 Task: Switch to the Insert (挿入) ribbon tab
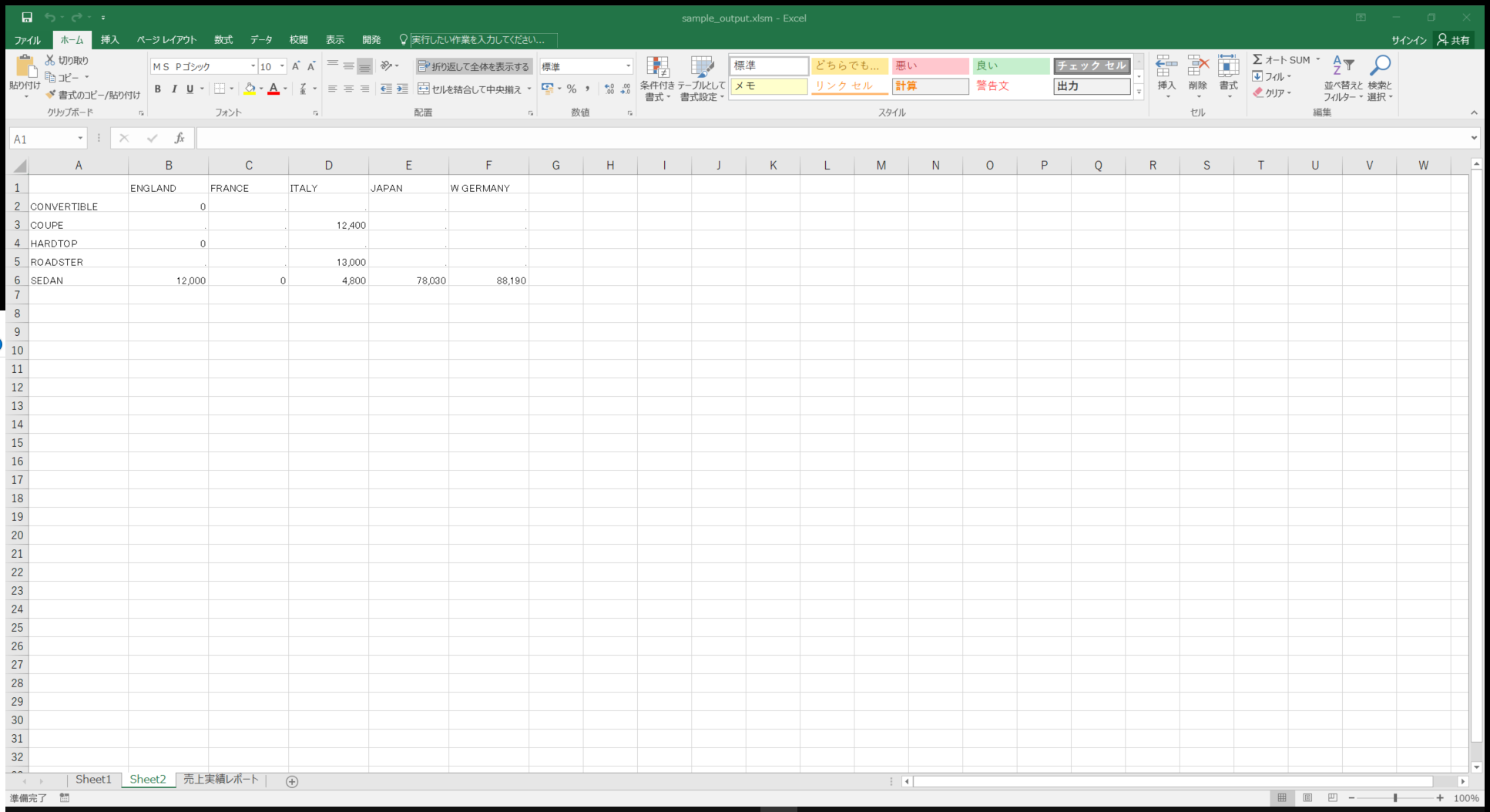pos(110,40)
